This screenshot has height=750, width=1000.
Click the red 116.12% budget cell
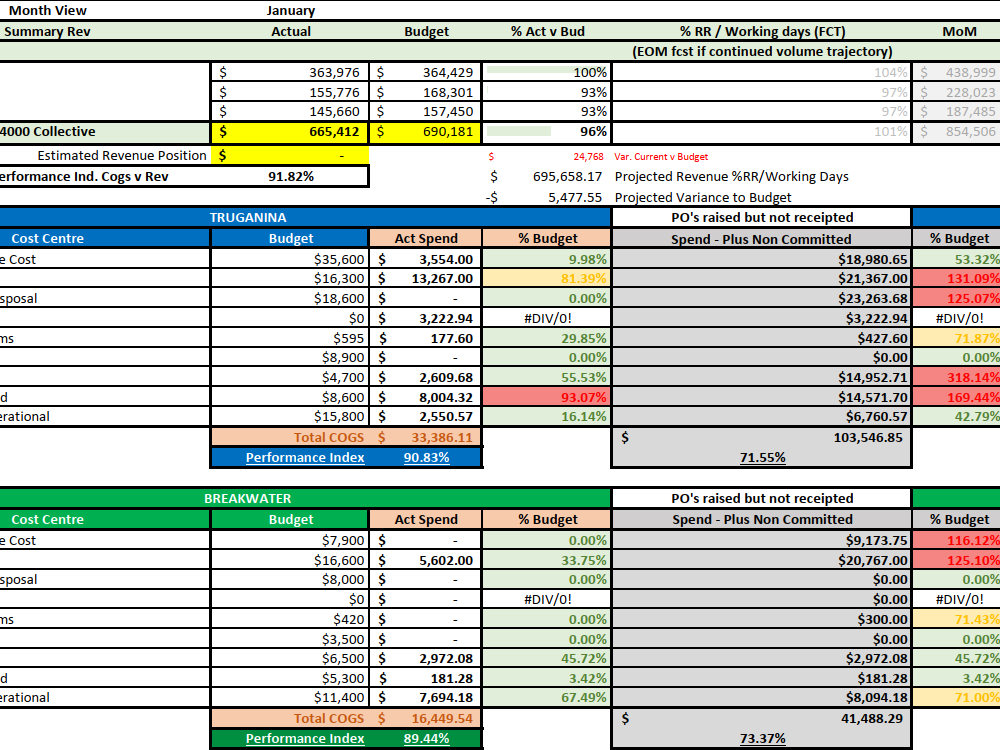pyautogui.click(x=957, y=540)
